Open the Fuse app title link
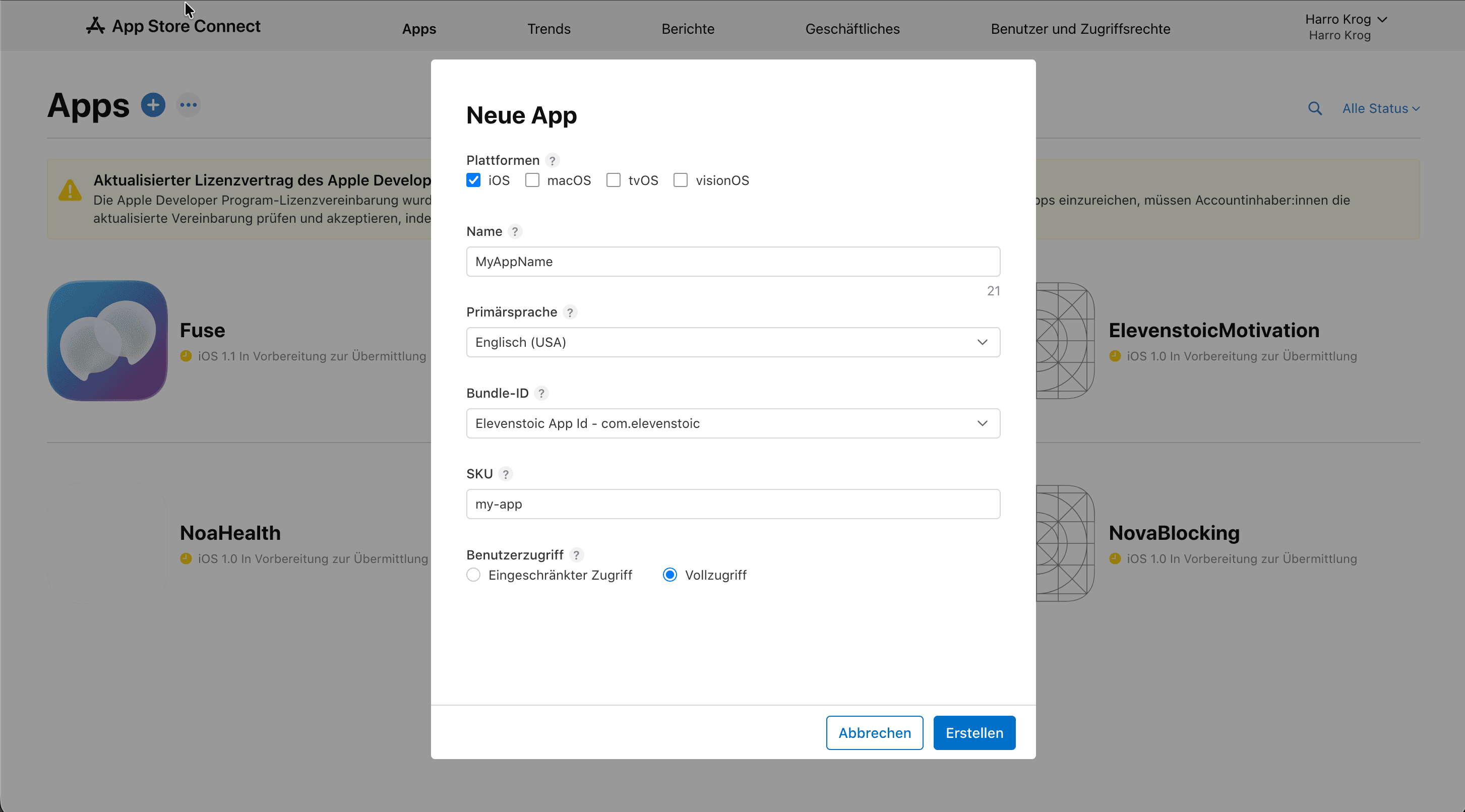 pyautogui.click(x=203, y=330)
